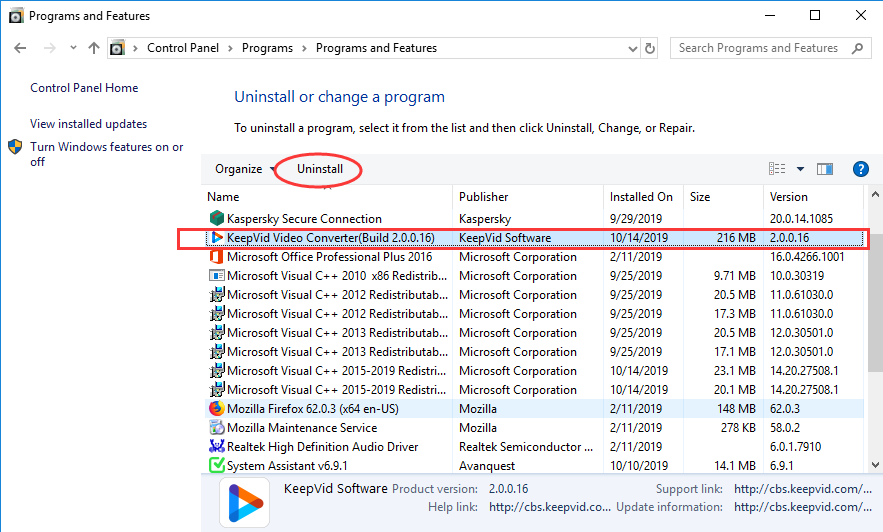Screen dimensions: 883x532
Task: Sort by the Size column header
Action: point(700,197)
